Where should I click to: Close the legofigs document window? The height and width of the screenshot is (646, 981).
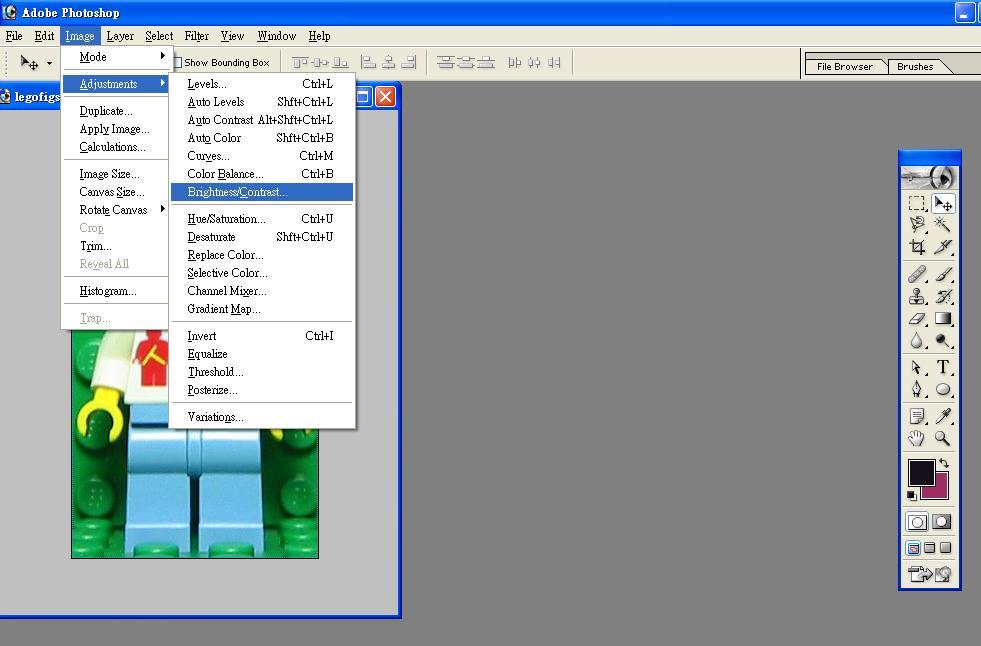coord(385,96)
